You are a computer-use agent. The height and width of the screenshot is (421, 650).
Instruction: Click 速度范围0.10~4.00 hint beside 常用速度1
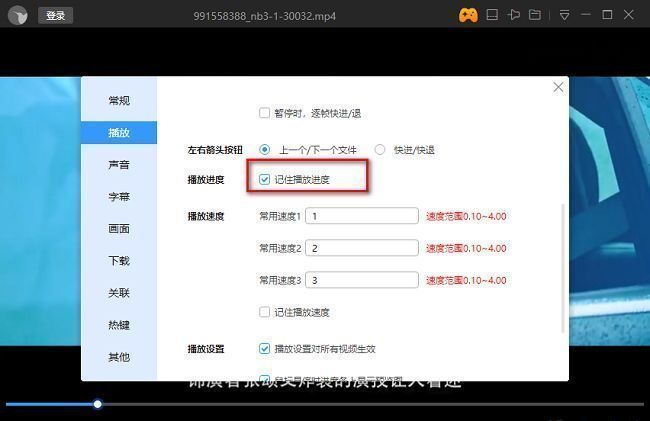tap(466, 216)
